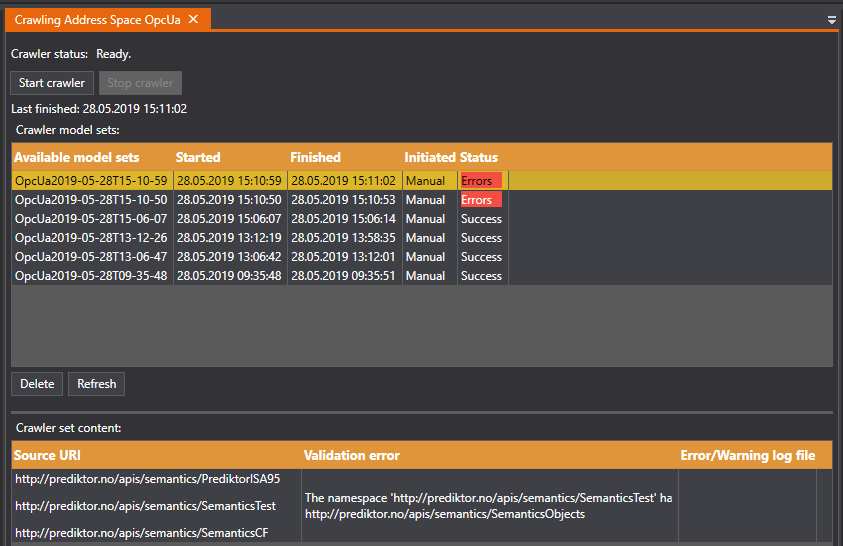Select the PredictorISA95 source URI row
Screen dimensions: 843x546
click(147, 479)
